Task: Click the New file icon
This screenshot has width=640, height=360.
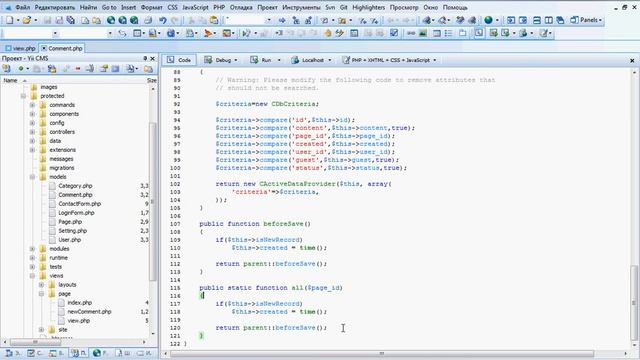Action: [9, 20]
